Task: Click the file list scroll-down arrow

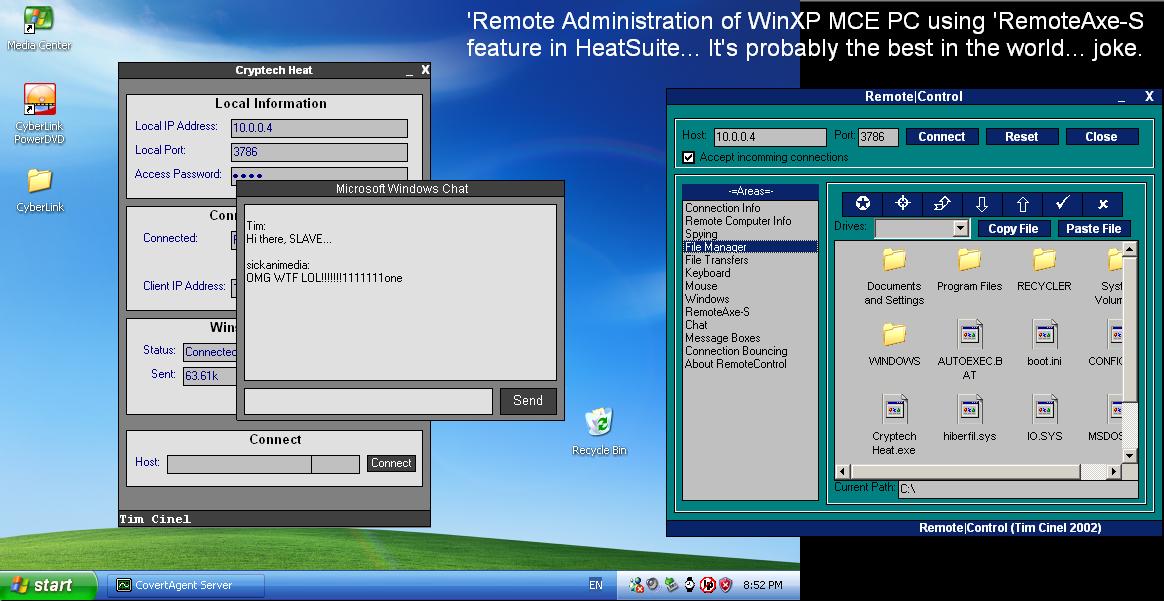Action: [1130, 455]
